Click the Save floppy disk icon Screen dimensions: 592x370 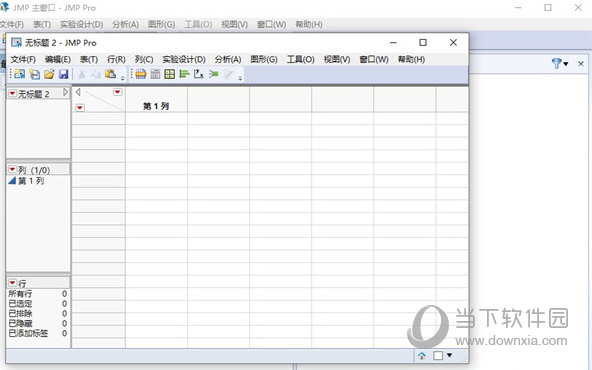tap(63, 74)
